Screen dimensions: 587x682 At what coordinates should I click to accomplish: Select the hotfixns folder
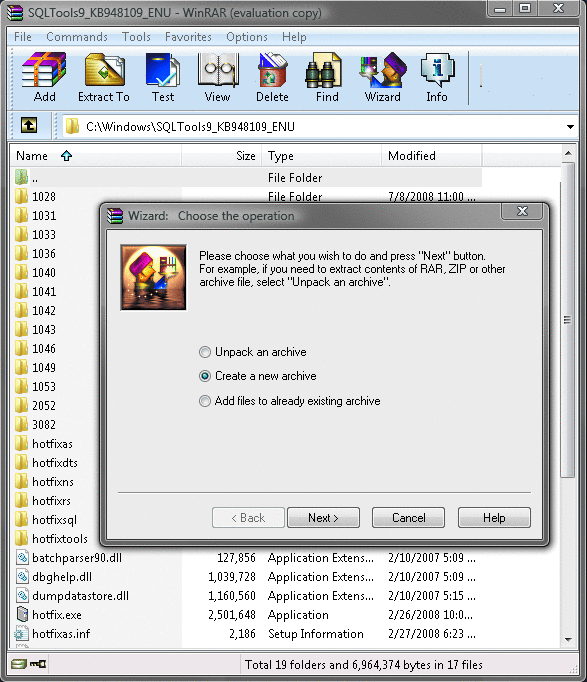(x=45, y=481)
